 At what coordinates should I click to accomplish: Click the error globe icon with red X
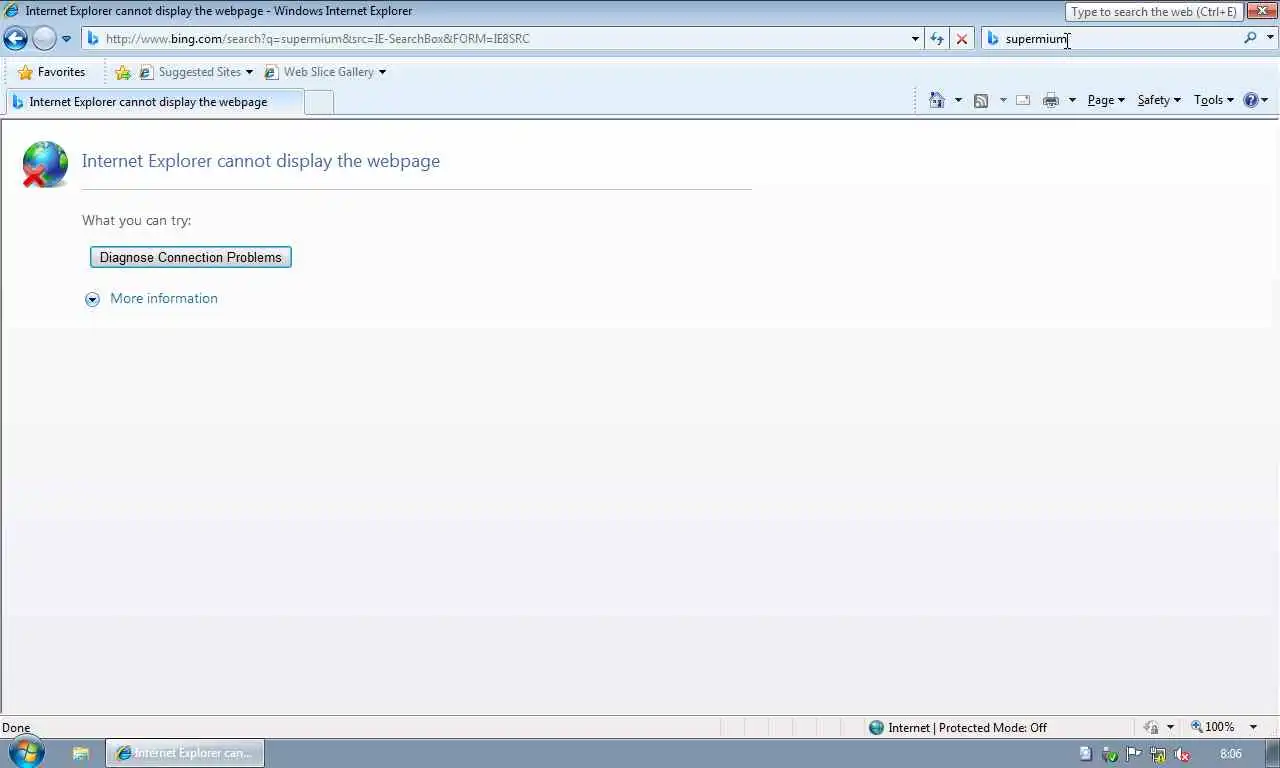pos(45,164)
